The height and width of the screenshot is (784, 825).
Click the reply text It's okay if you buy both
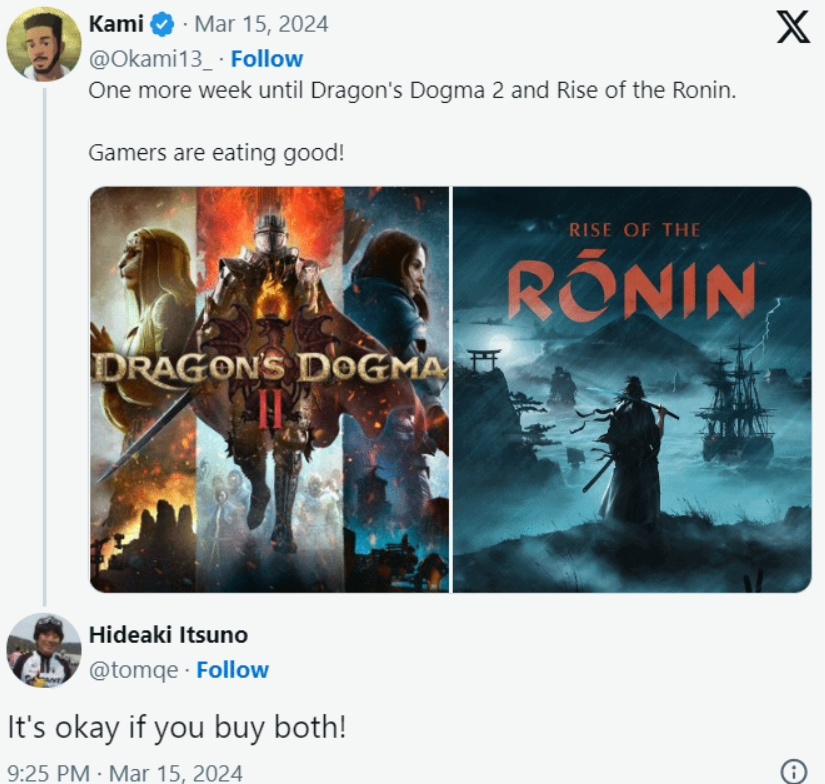pos(177,728)
